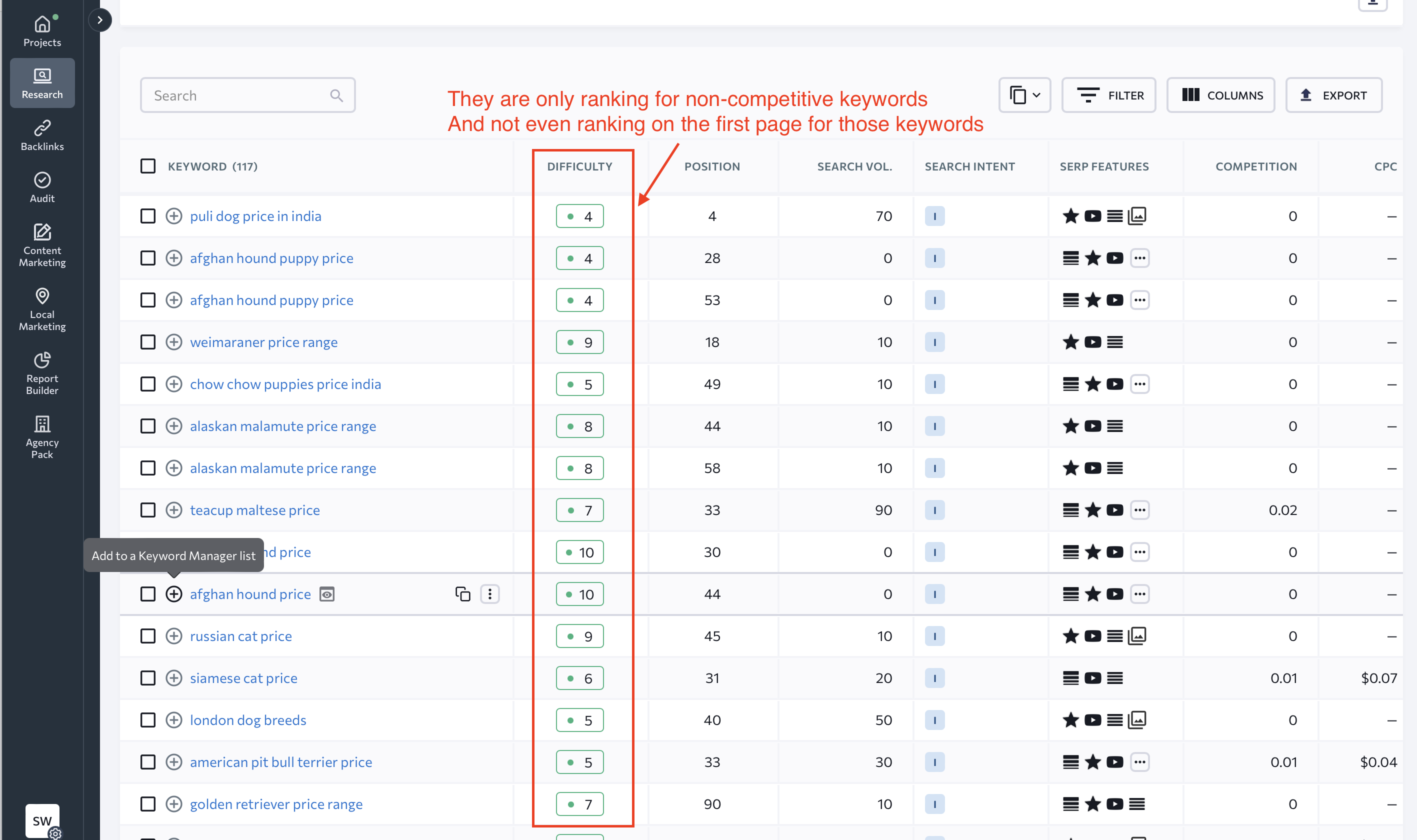Open weimaraner price range keyword
This screenshot has height=840, width=1417.
[x=263, y=342]
